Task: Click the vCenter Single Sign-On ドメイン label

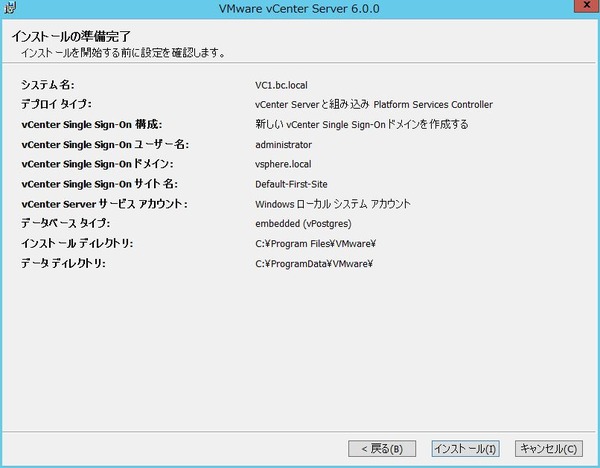Action: [x=97, y=164]
